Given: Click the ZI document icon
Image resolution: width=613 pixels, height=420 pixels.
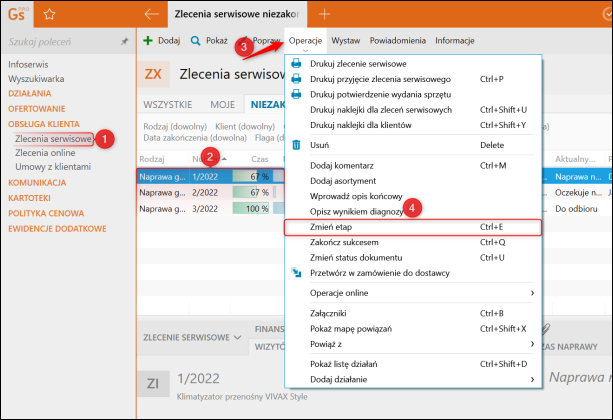Looking at the screenshot, I should [153, 384].
